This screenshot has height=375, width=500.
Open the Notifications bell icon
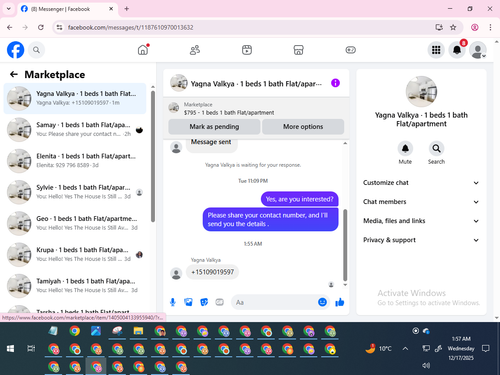457,50
